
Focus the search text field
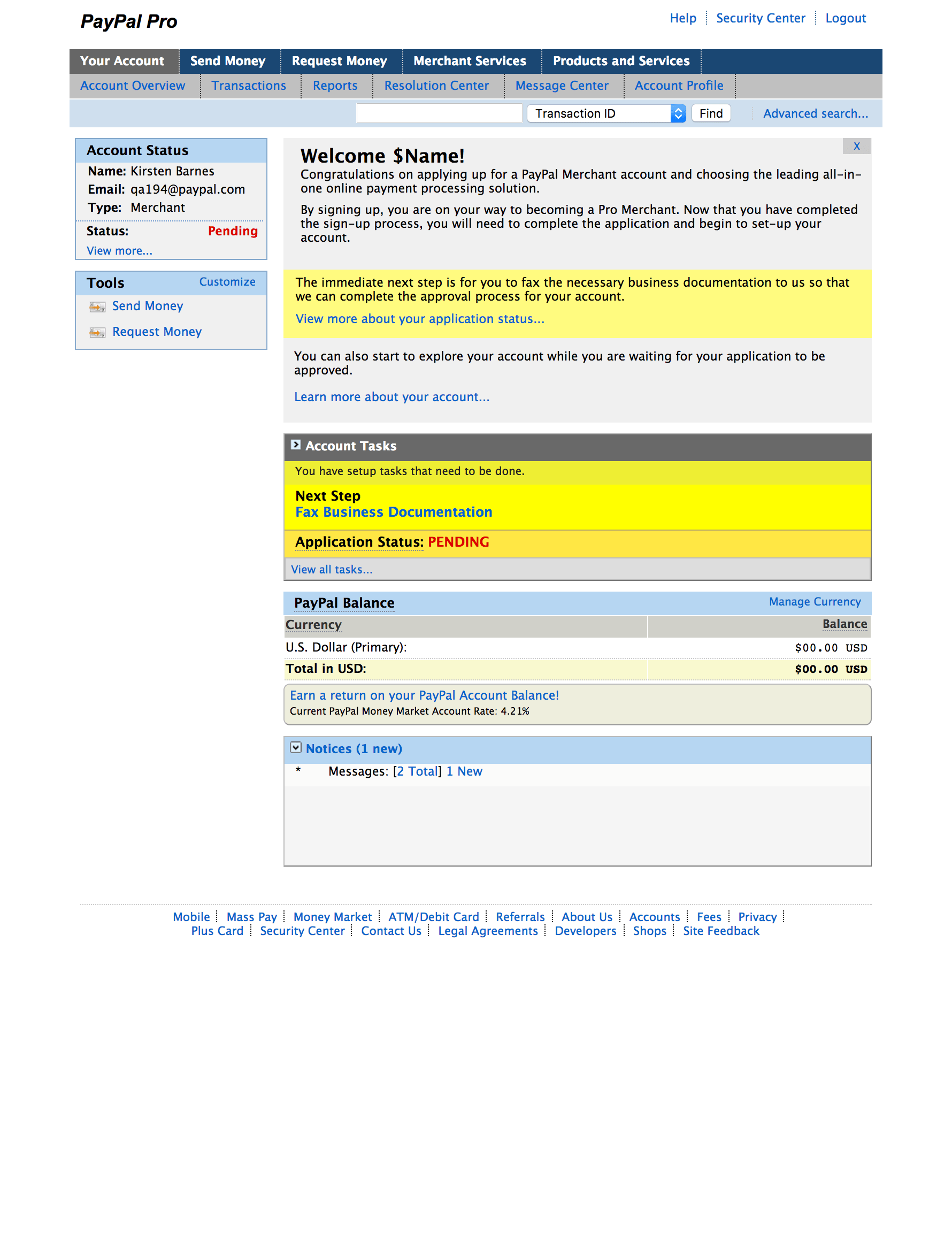[x=439, y=113]
